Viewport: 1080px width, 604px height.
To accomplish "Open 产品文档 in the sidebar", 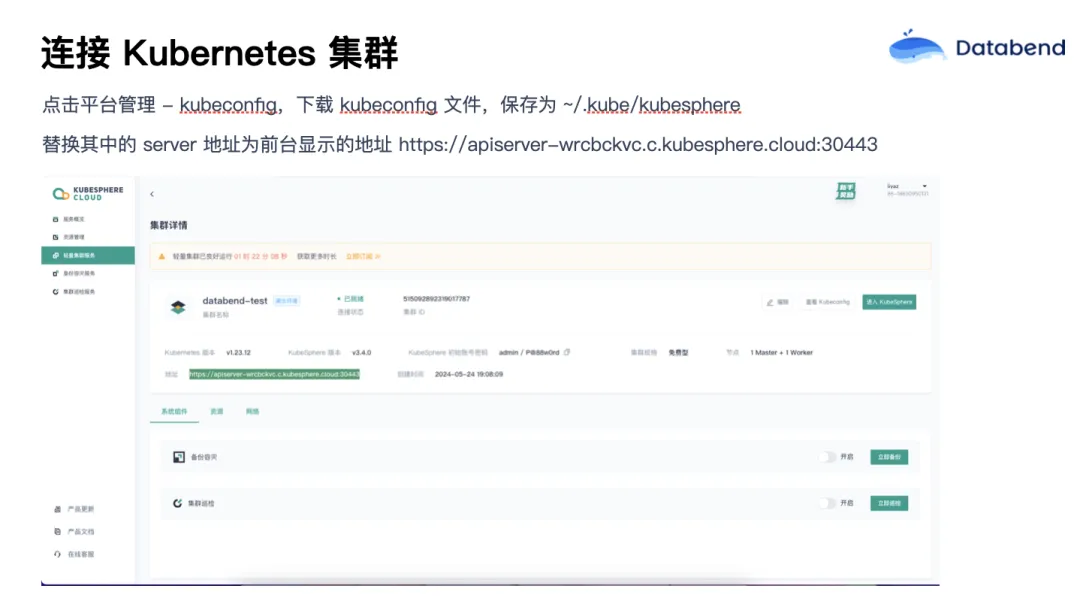I will (x=74, y=532).
